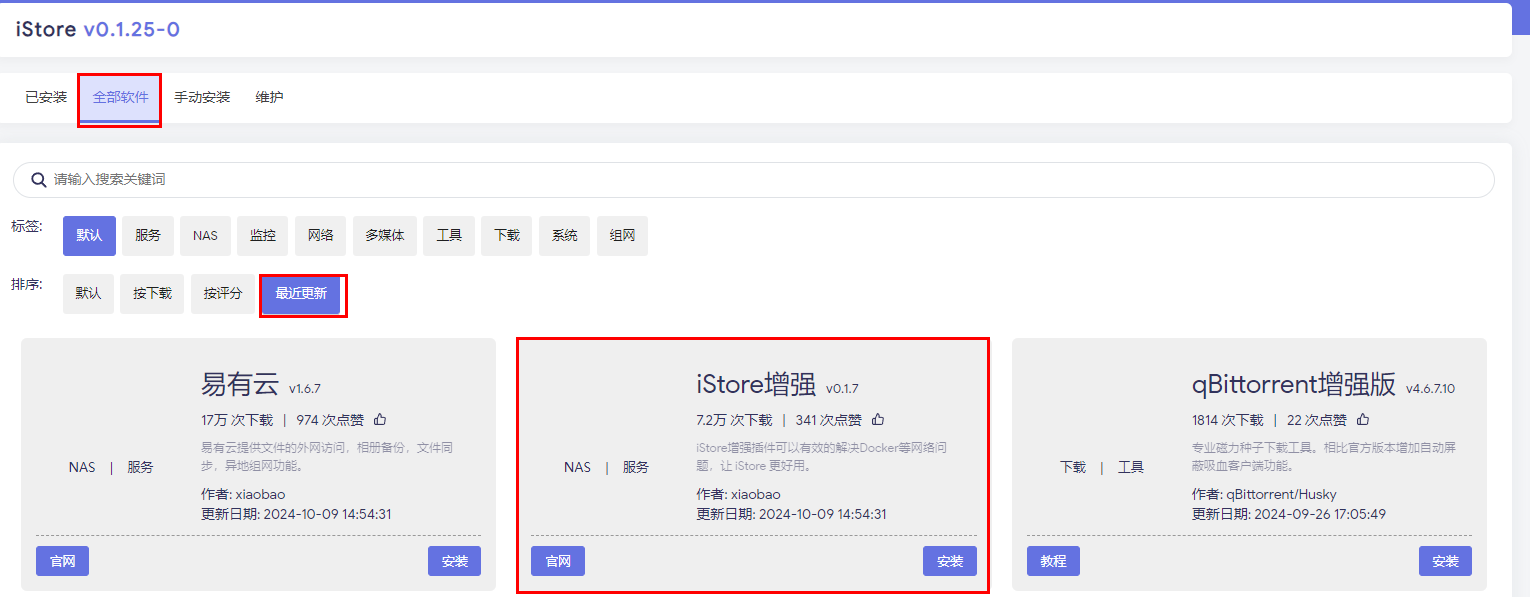Click 服务 category on 易有云 card
This screenshot has height=597, width=1530.
tap(140, 467)
